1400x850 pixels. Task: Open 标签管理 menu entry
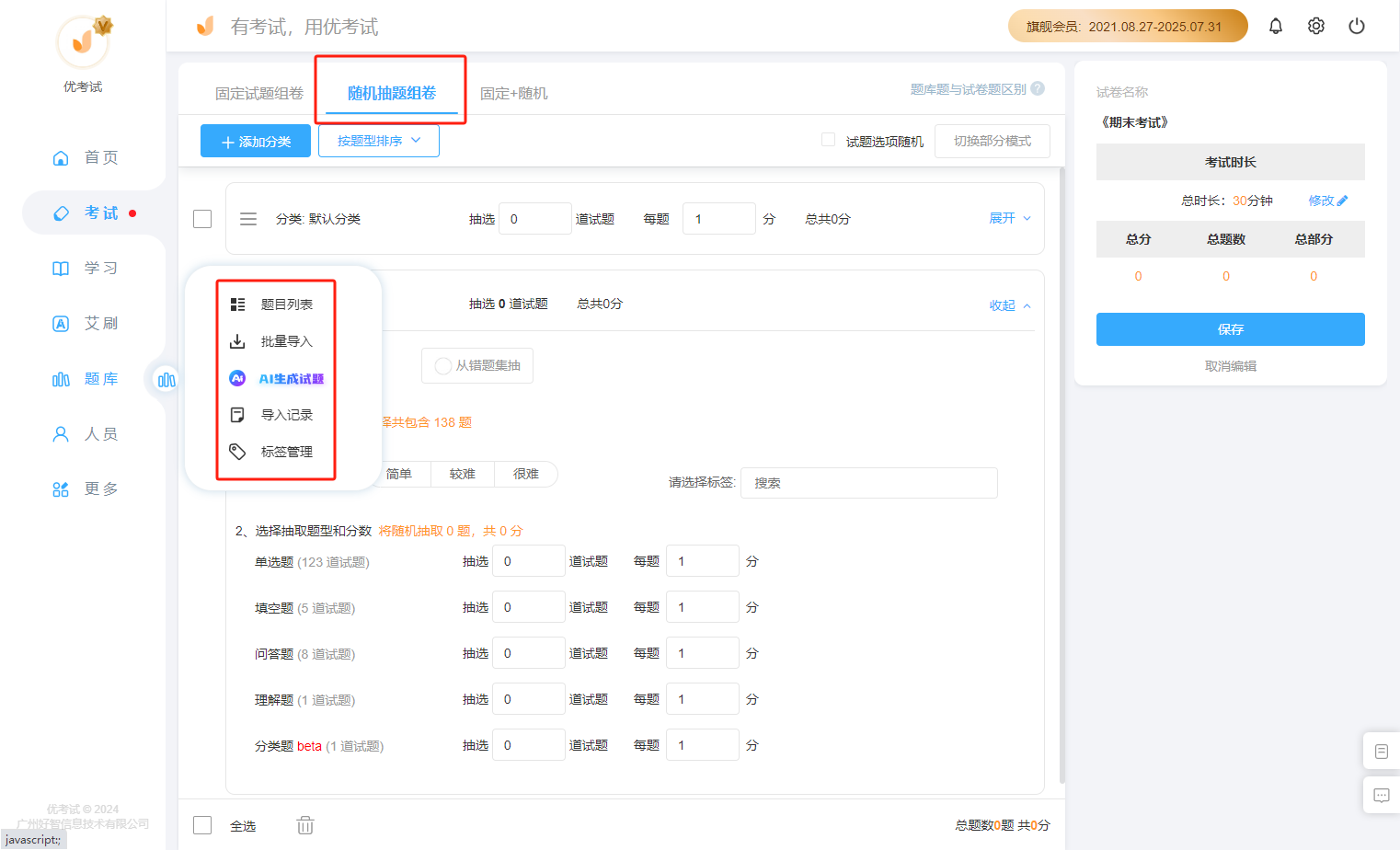click(287, 452)
